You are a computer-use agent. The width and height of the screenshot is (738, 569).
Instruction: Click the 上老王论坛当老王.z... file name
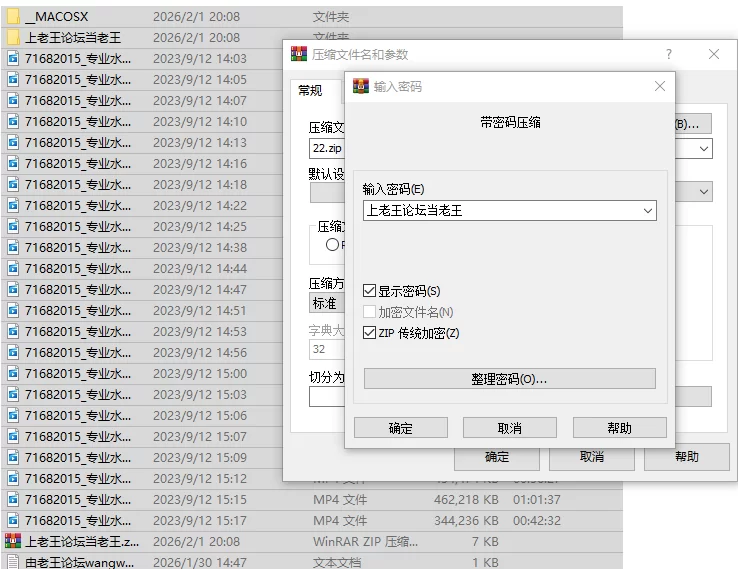[82, 542]
